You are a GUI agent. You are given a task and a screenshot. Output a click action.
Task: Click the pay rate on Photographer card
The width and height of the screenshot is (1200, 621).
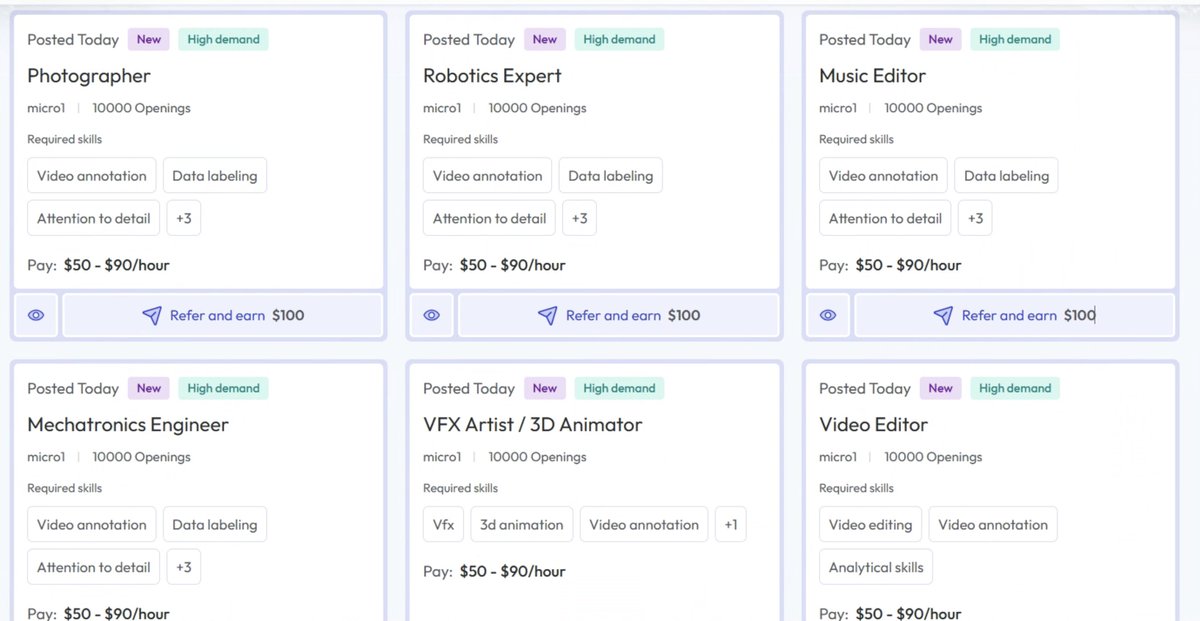click(116, 265)
